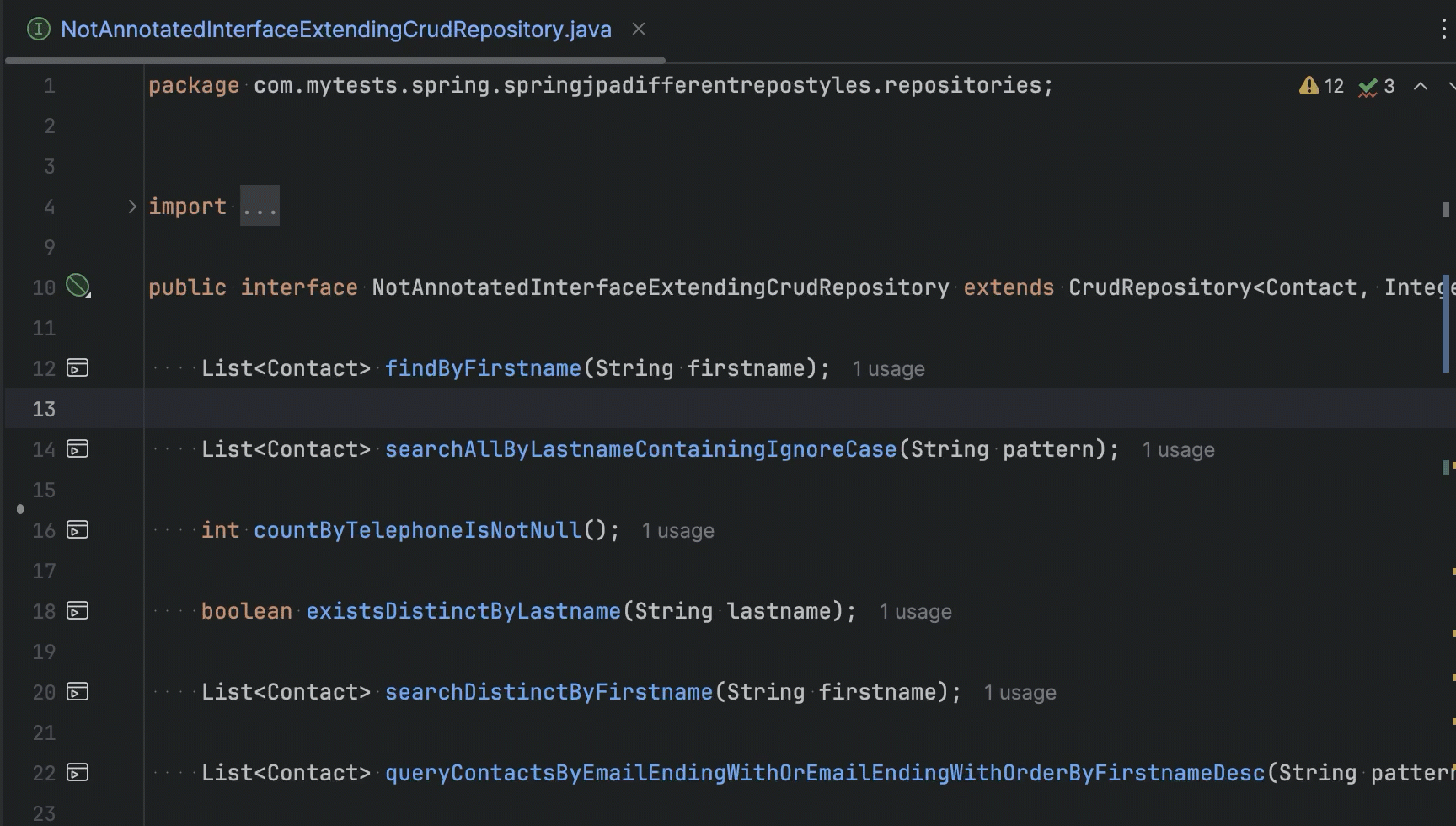Expand the folded import statement
1456x826 pixels.
pyautogui.click(x=259, y=206)
